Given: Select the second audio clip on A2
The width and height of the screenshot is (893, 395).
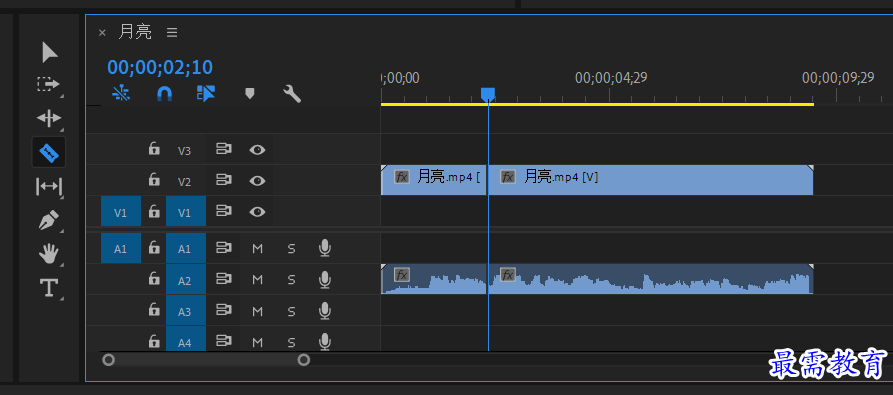Looking at the screenshot, I should (x=650, y=279).
